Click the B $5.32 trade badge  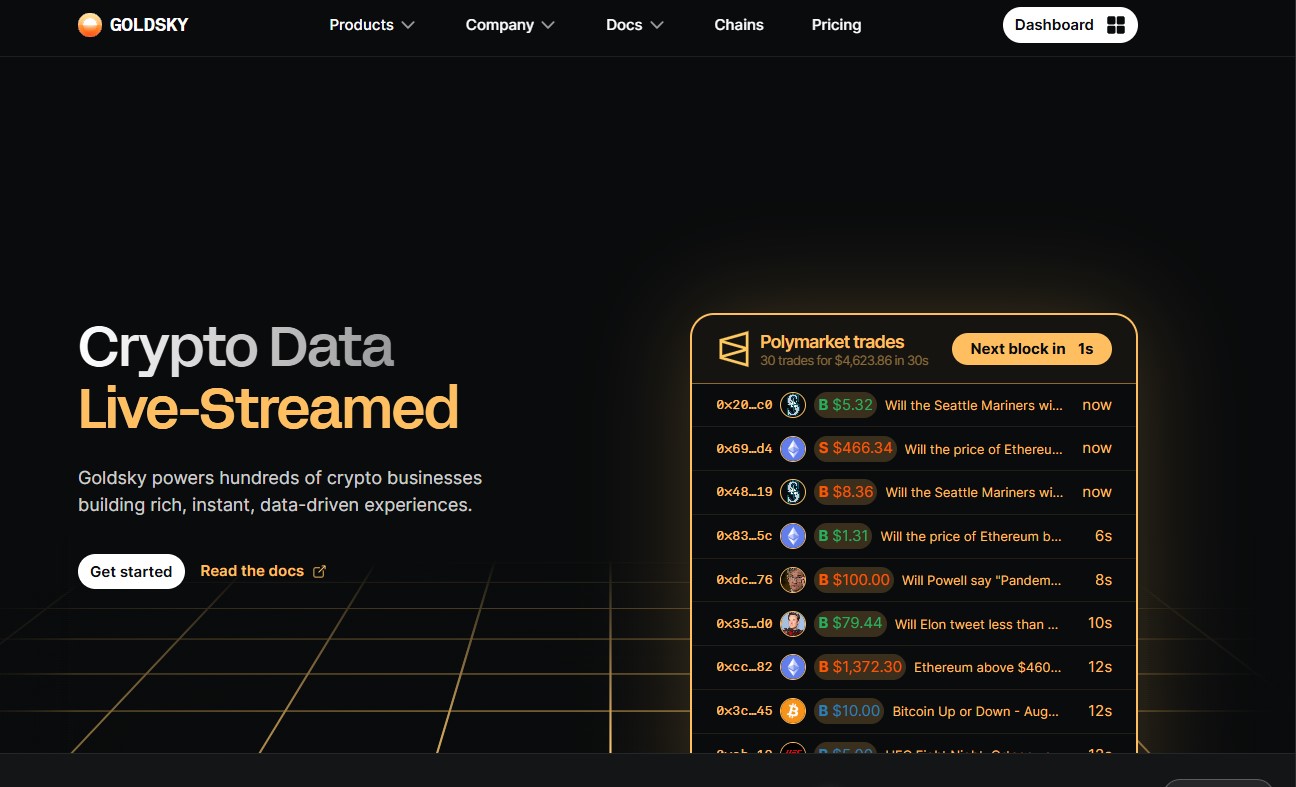point(846,405)
